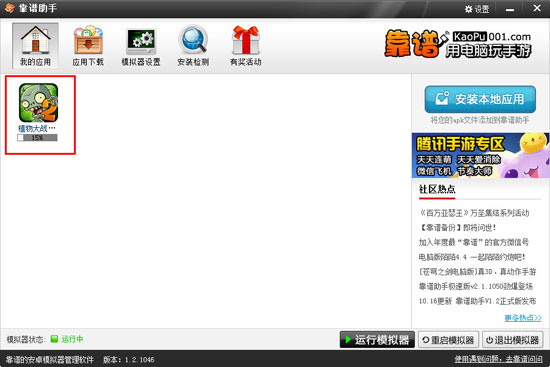Click 重启模拟器 button
550x367 pixels.
448,340
